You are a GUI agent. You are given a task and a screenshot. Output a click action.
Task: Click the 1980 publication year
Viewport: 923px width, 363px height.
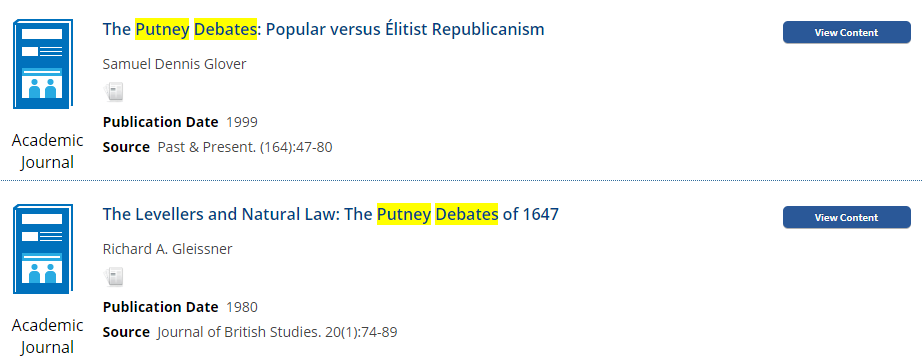(x=242, y=307)
